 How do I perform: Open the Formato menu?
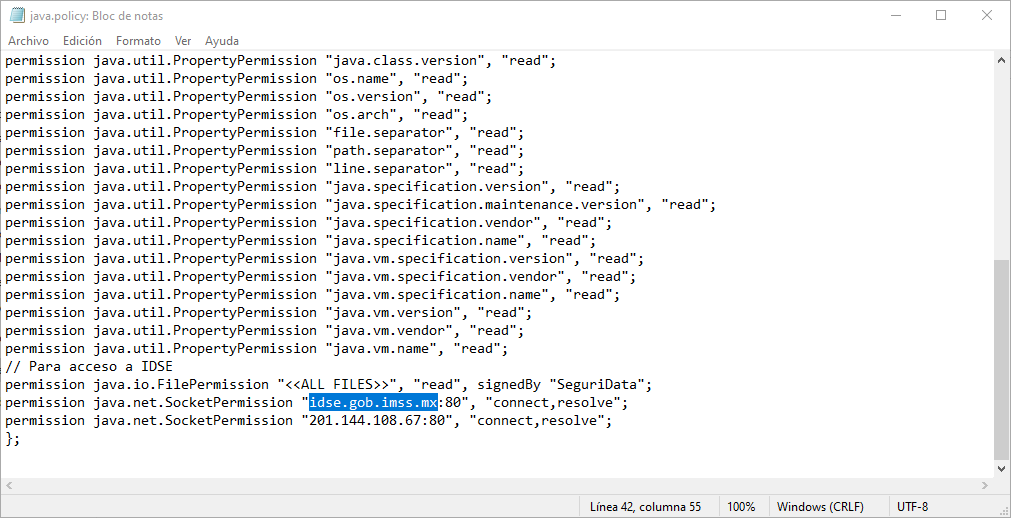tap(138, 41)
